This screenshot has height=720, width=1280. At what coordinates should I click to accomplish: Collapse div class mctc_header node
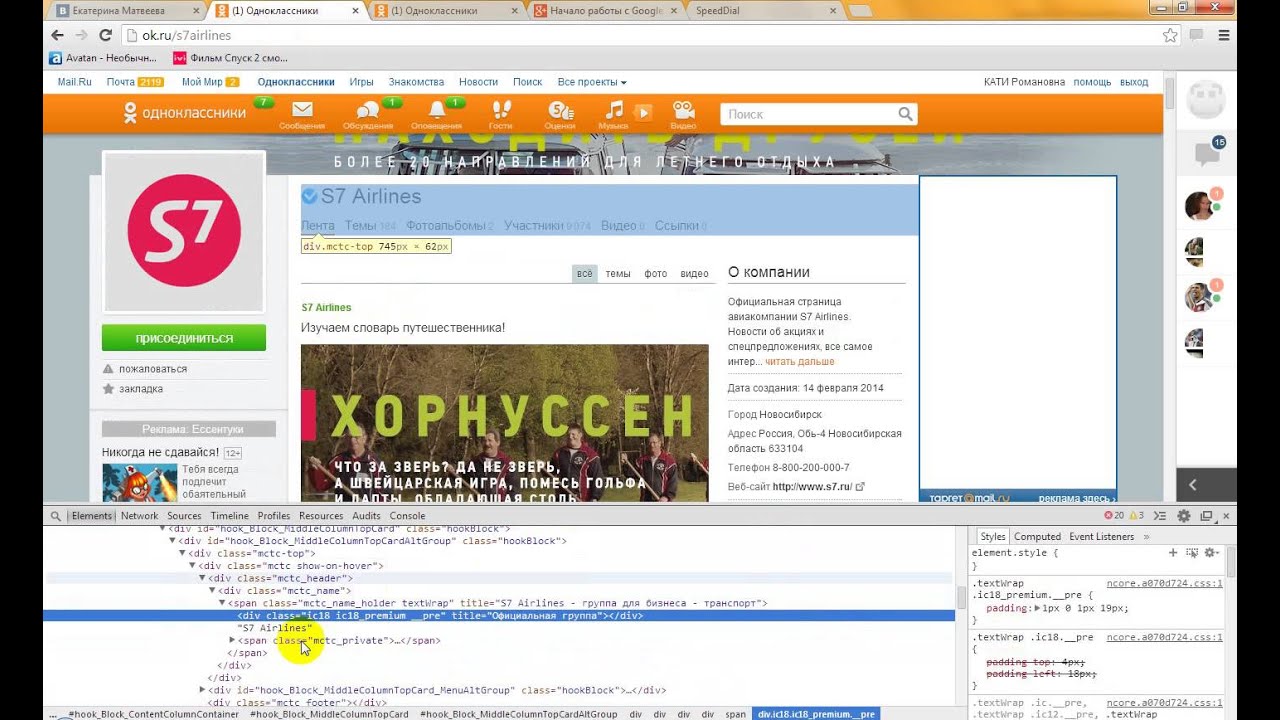click(202, 578)
